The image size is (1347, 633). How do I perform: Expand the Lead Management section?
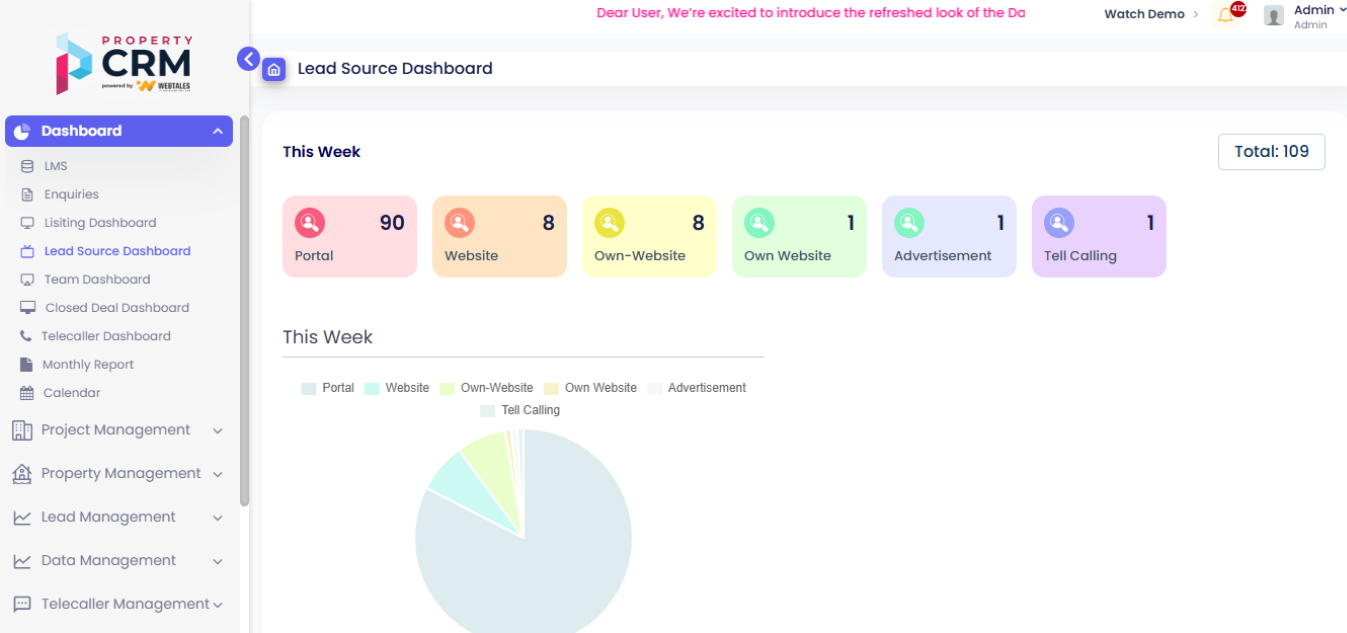point(108,517)
